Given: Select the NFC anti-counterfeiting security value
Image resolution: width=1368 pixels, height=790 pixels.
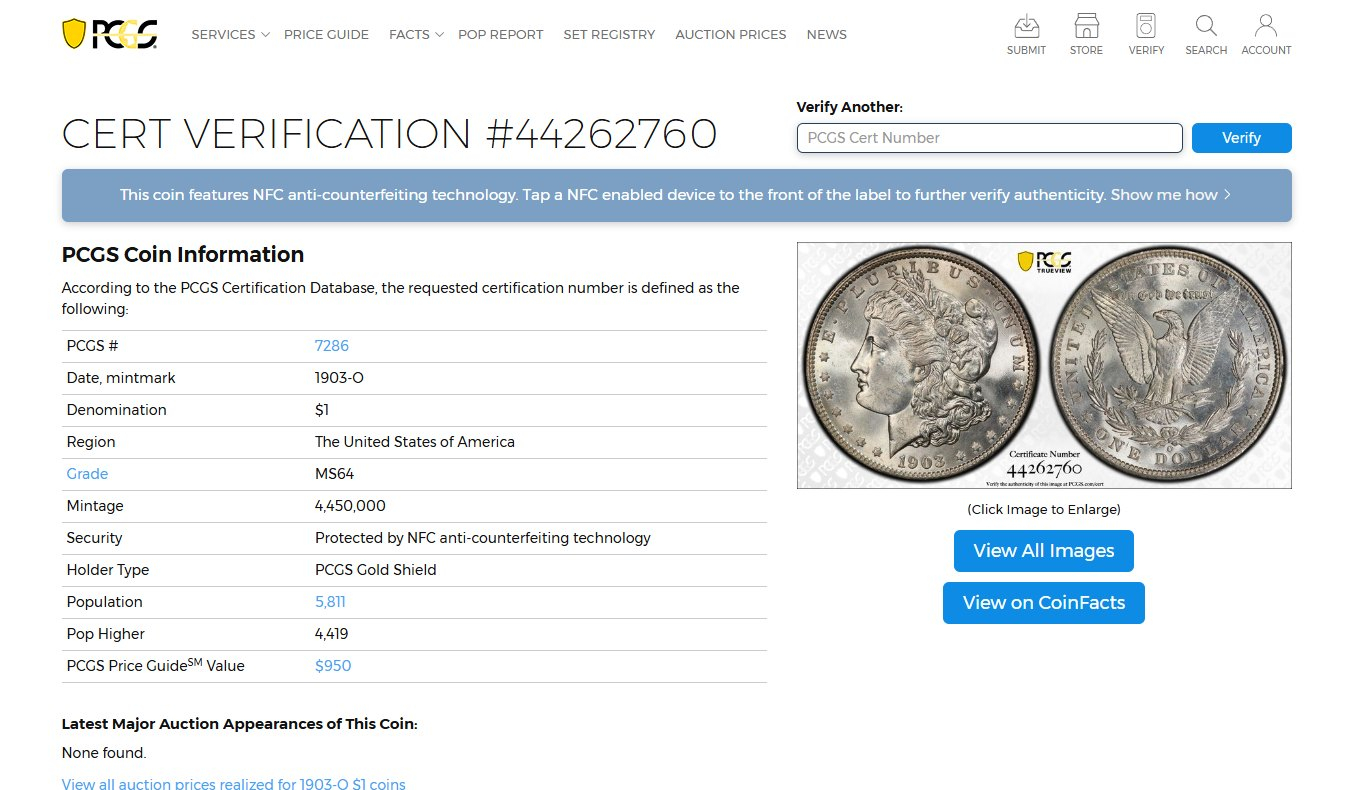Looking at the screenshot, I should (x=483, y=538).
